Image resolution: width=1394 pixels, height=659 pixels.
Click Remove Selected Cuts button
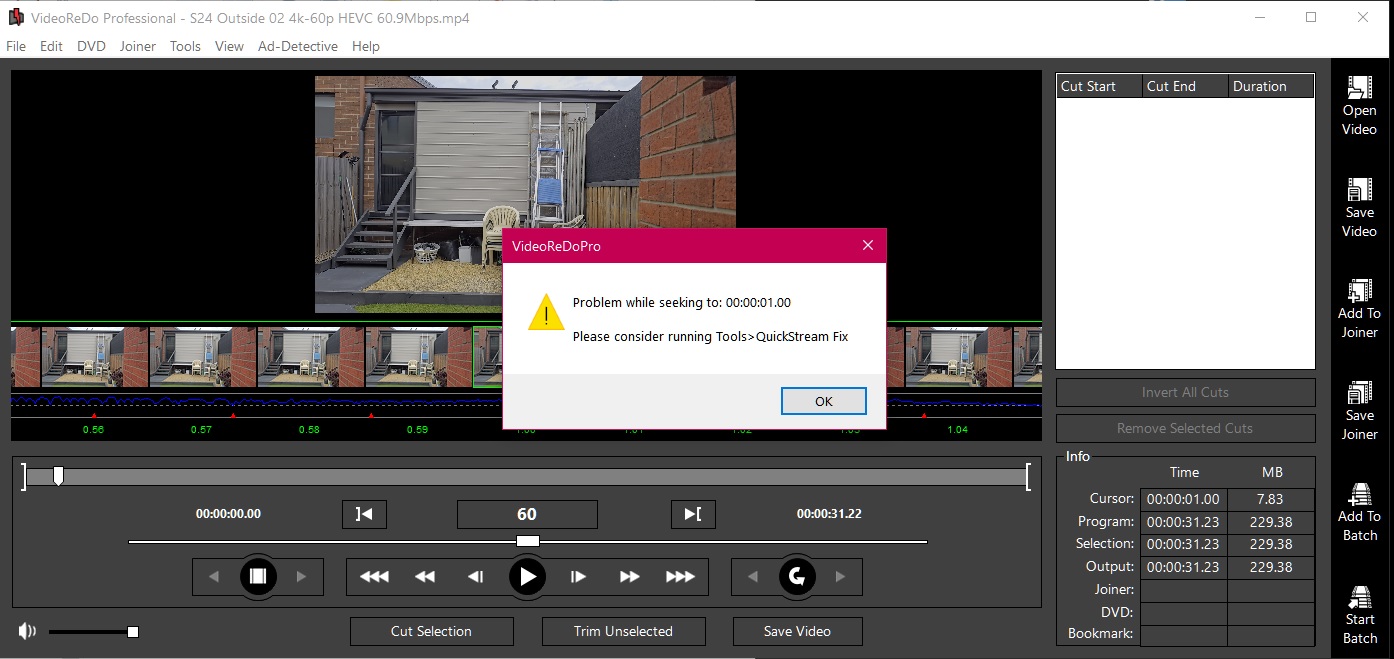1185,428
